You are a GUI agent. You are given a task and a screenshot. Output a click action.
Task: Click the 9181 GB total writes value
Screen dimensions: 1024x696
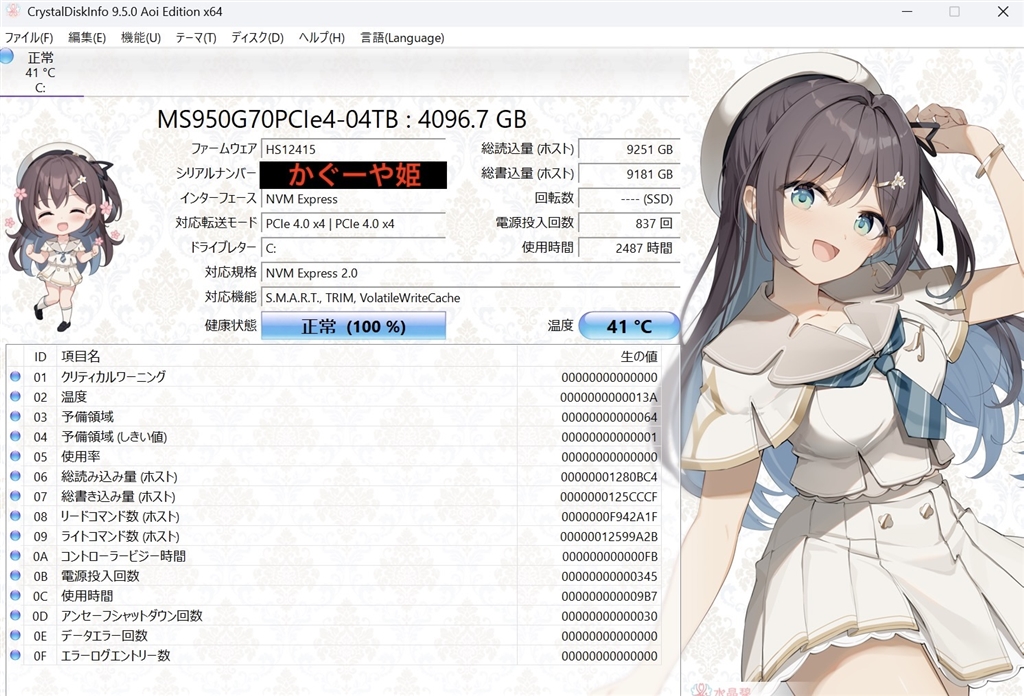pyautogui.click(x=629, y=174)
